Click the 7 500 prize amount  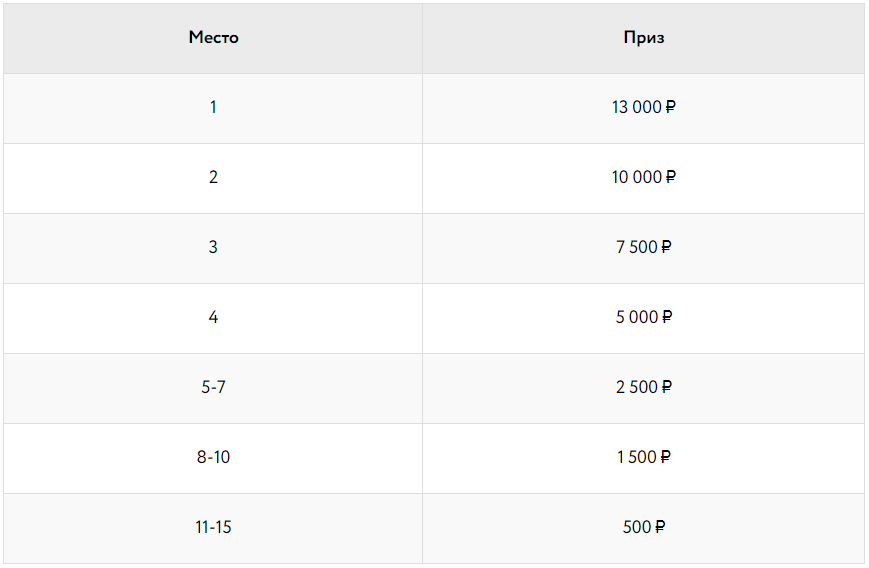[636, 247]
